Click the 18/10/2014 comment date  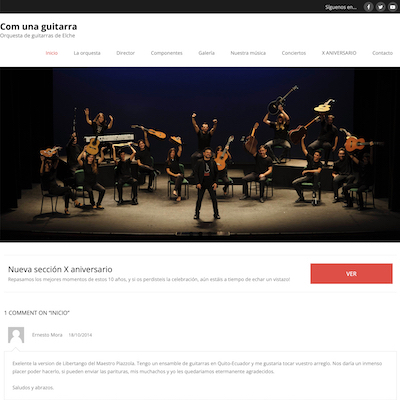(80, 335)
